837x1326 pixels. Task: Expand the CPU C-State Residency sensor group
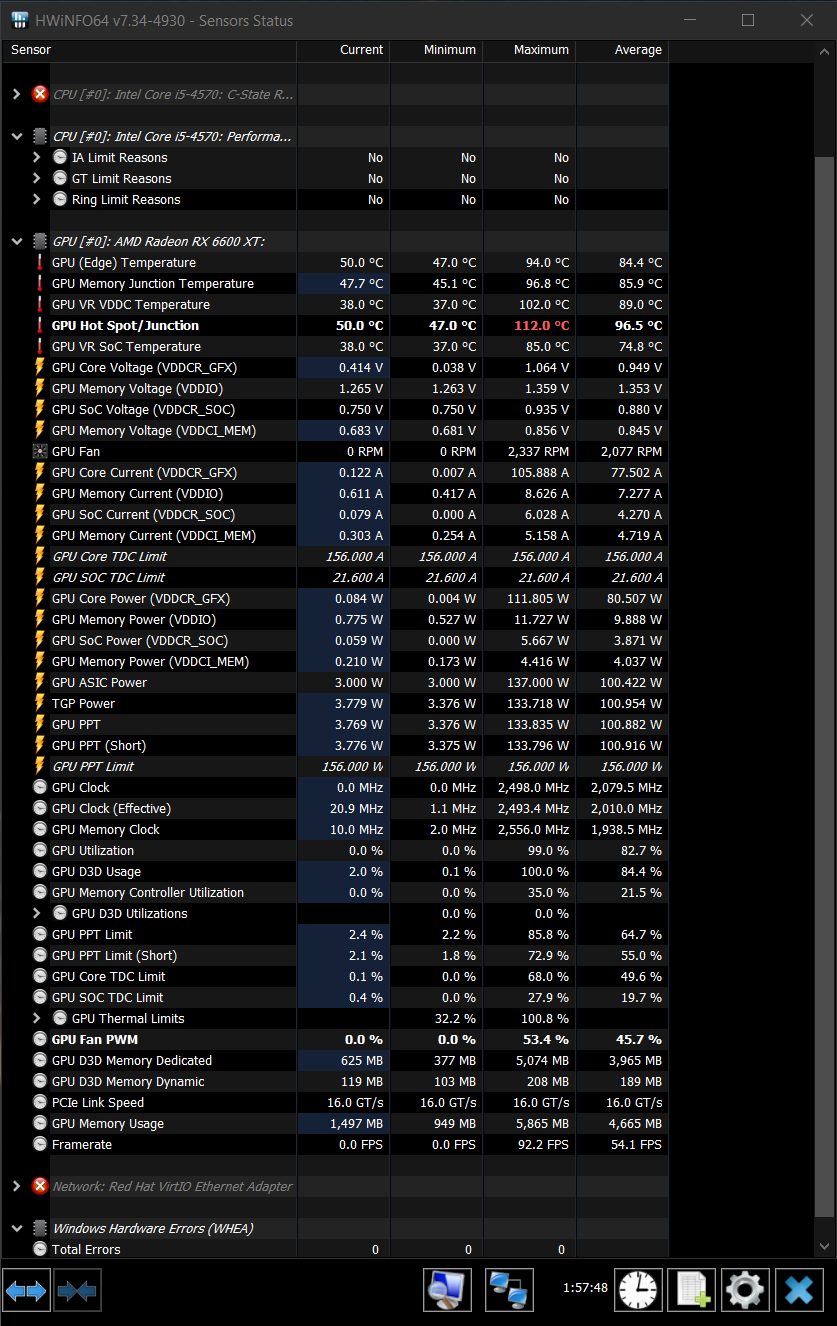[16, 94]
